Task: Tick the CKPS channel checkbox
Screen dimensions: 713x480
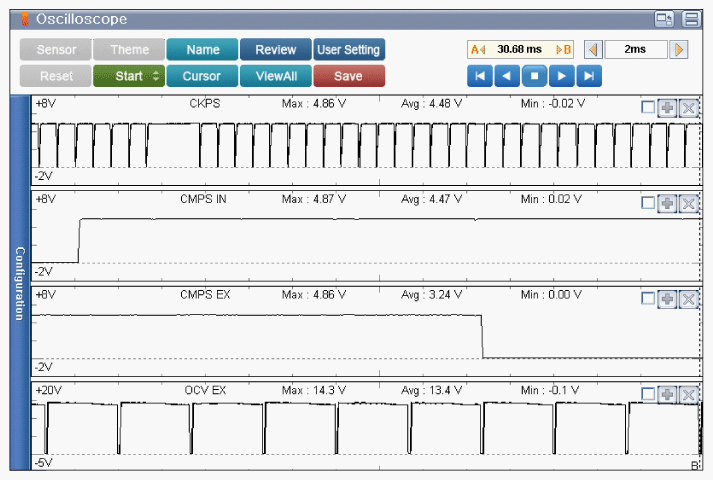Action: pos(648,108)
